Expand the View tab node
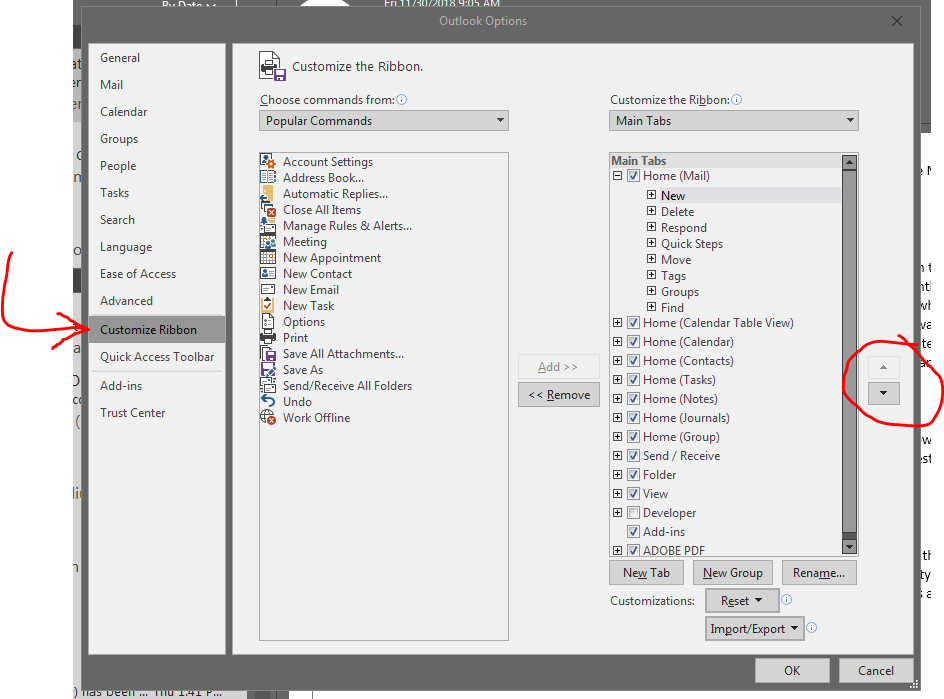The image size is (944, 699). pos(617,494)
